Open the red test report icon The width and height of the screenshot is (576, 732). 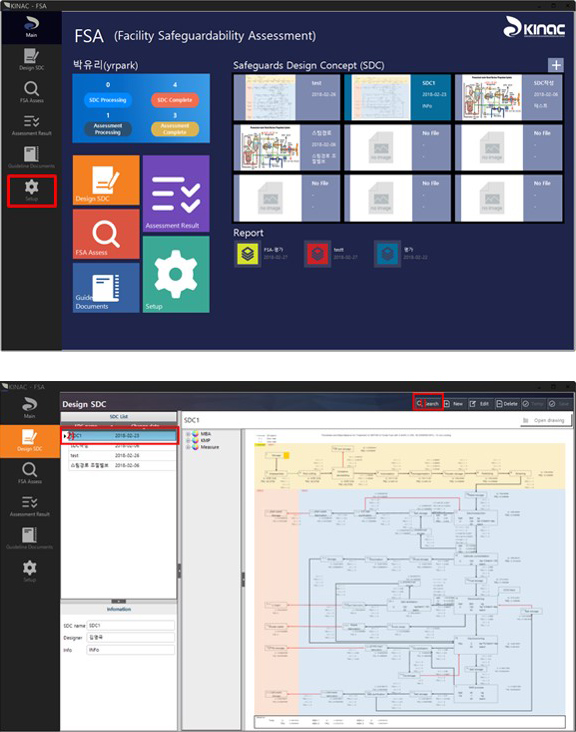point(317,253)
